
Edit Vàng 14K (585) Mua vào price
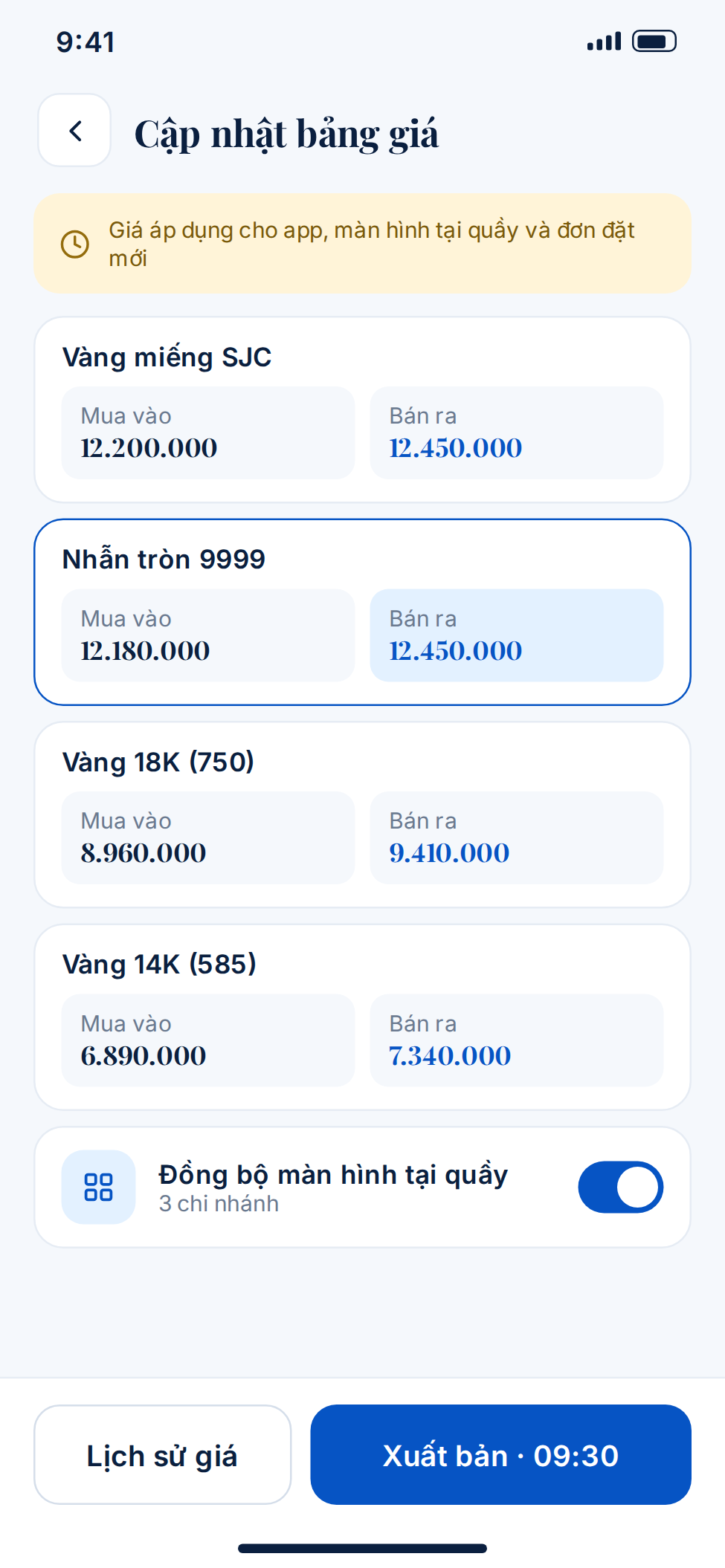click(208, 1040)
